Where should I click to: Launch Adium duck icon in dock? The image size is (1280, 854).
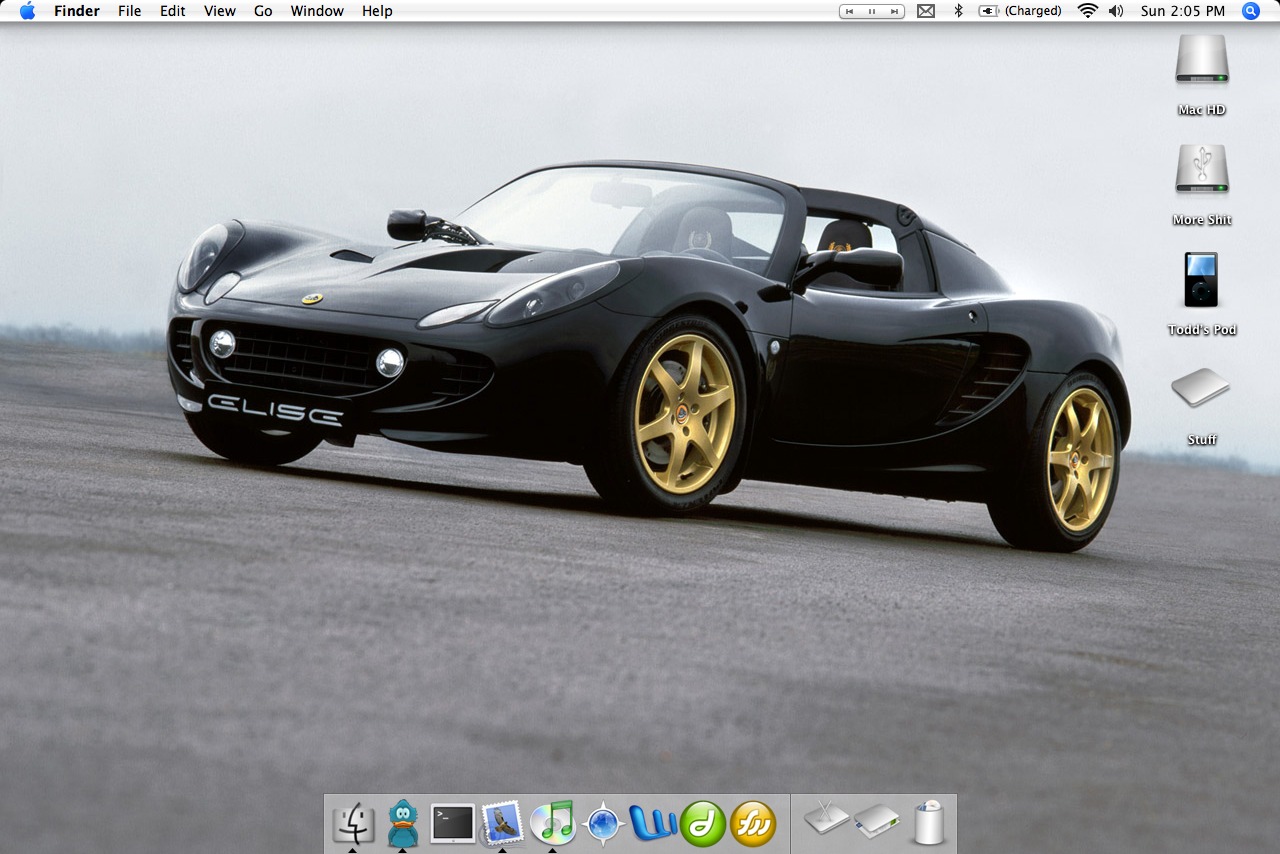pos(402,823)
